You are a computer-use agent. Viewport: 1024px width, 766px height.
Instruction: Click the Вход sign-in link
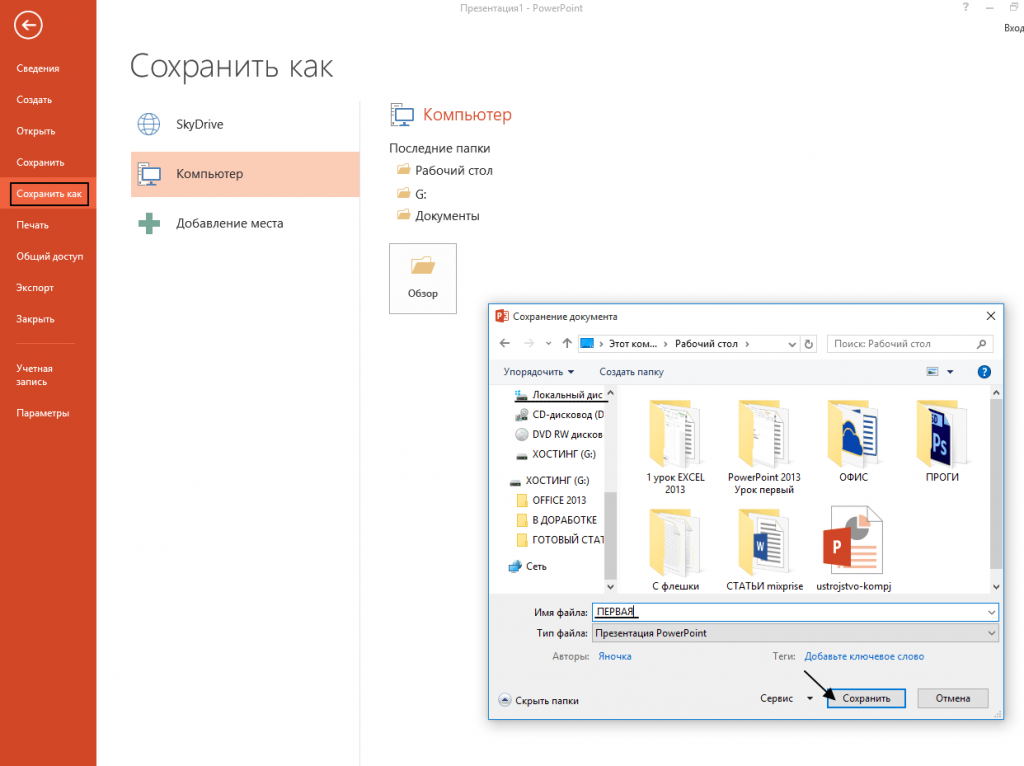[x=1014, y=27]
